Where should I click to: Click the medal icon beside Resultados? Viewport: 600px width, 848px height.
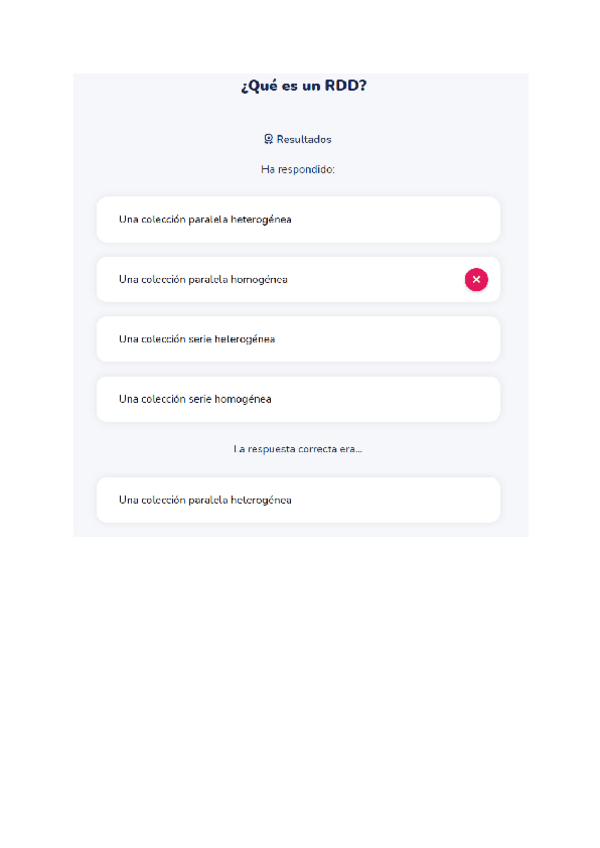point(268,139)
